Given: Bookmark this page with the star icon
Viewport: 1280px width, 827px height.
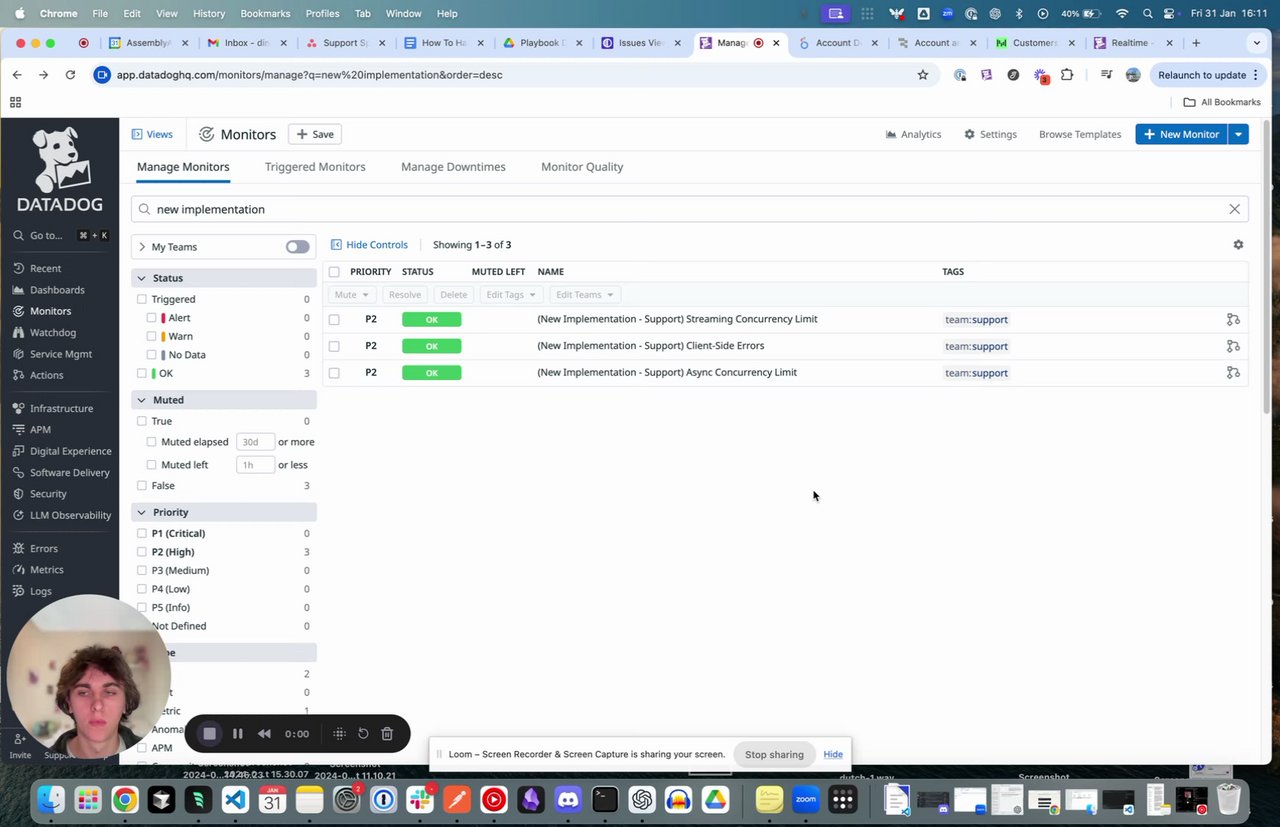Looking at the screenshot, I should (x=923, y=75).
